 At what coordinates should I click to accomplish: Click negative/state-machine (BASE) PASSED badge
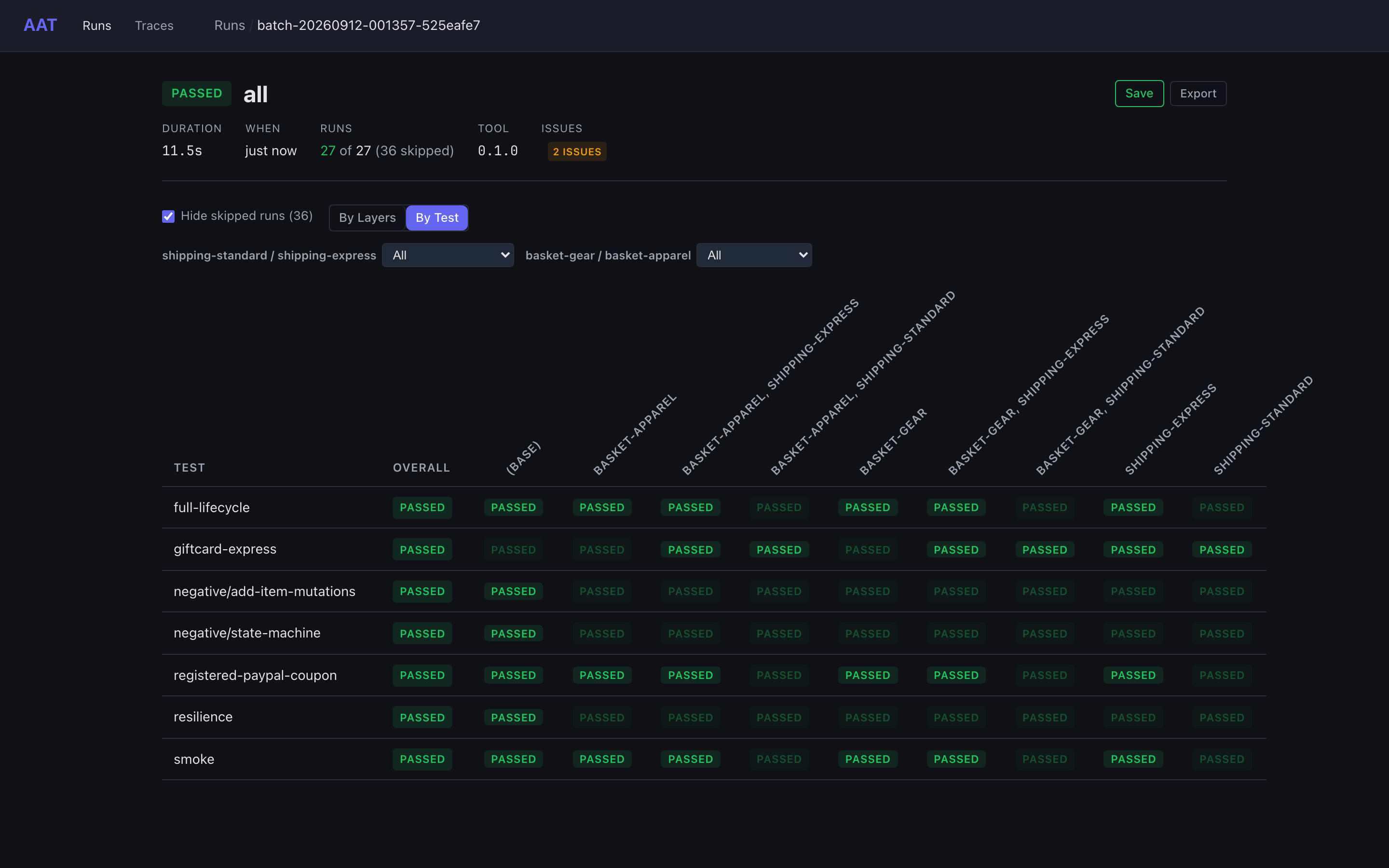[513, 634]
